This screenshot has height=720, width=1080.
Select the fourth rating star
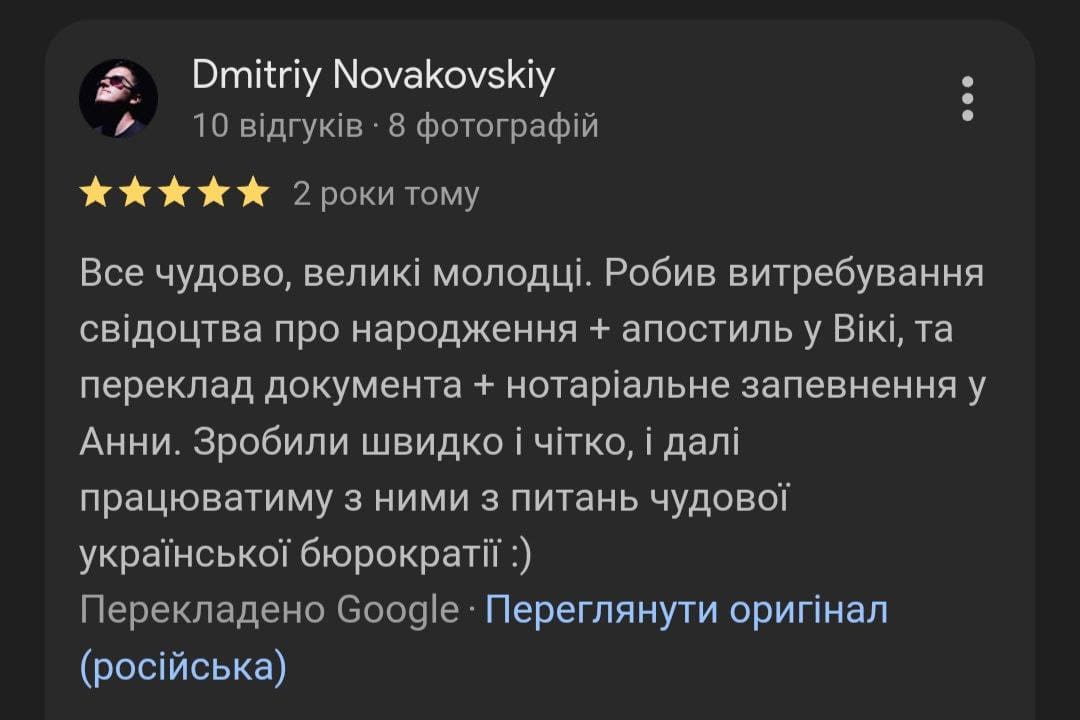coord(214,192)
